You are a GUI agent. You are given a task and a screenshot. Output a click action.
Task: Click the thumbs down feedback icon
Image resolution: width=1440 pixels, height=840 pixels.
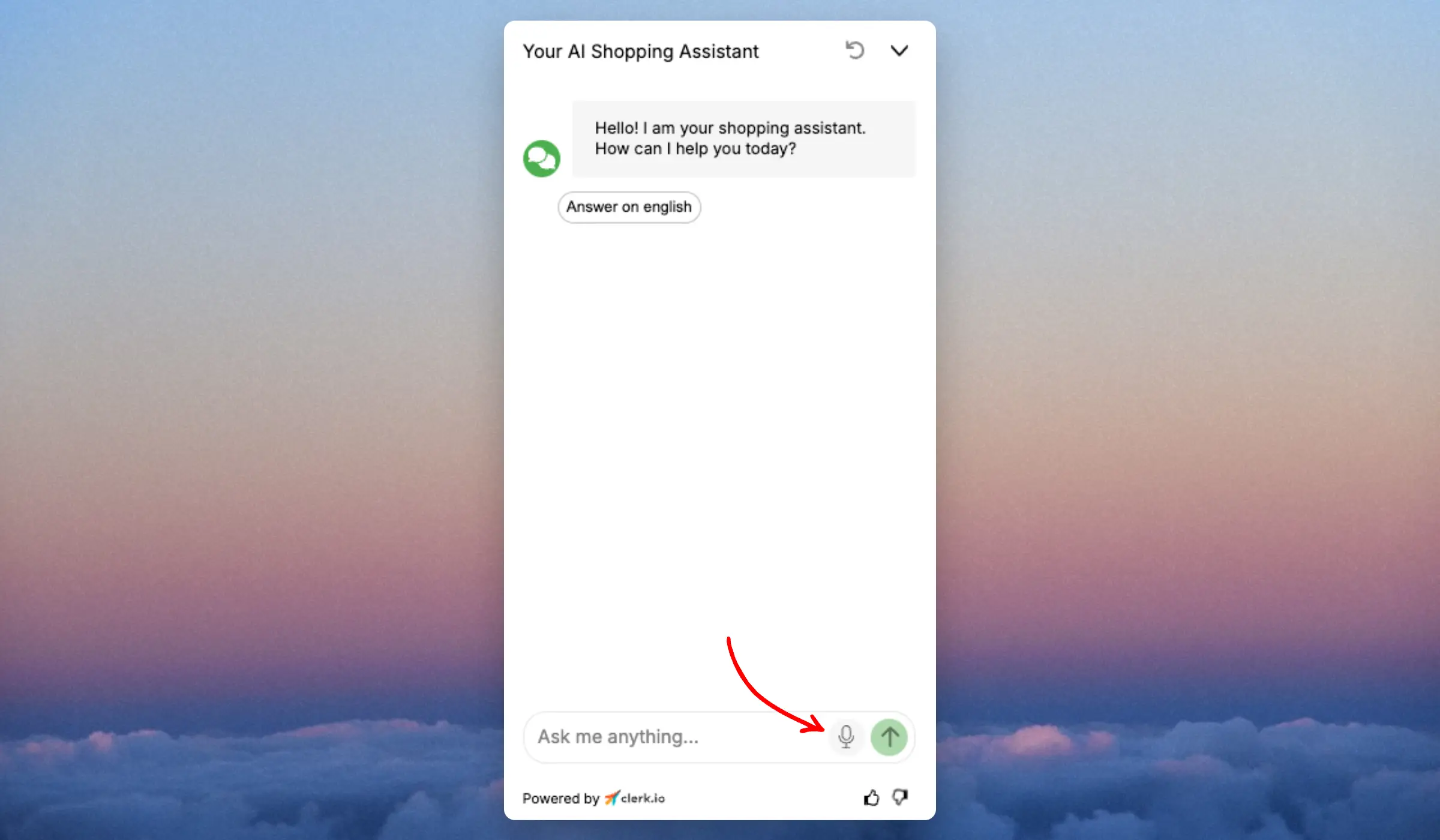click(899, 797)
